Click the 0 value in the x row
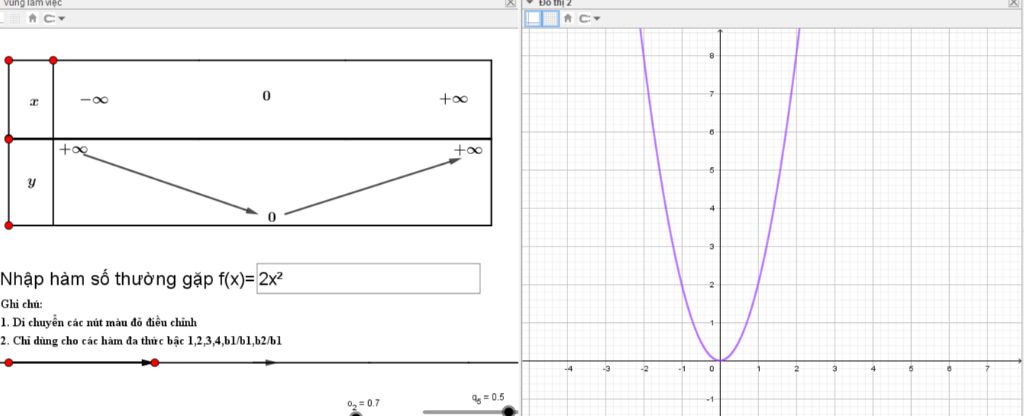Viewport: 1024px width, 416px height. [266, 96]
